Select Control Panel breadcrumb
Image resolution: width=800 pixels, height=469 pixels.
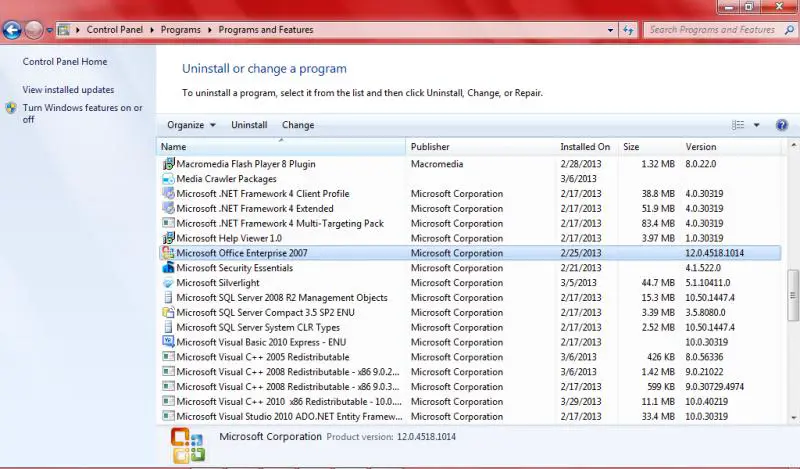click(x=115, y=30)
